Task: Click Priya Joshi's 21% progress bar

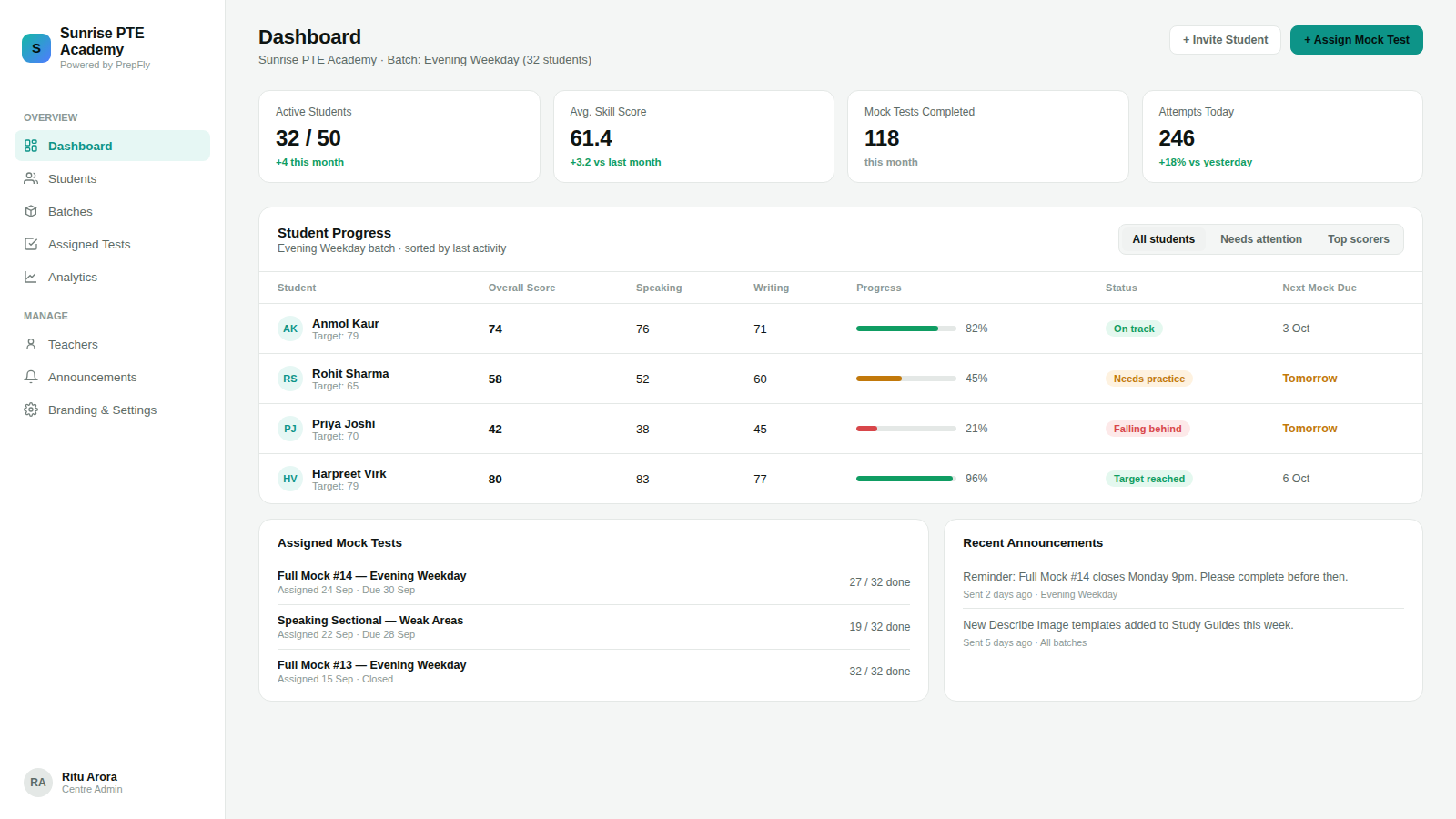Action: click(906, 429)
